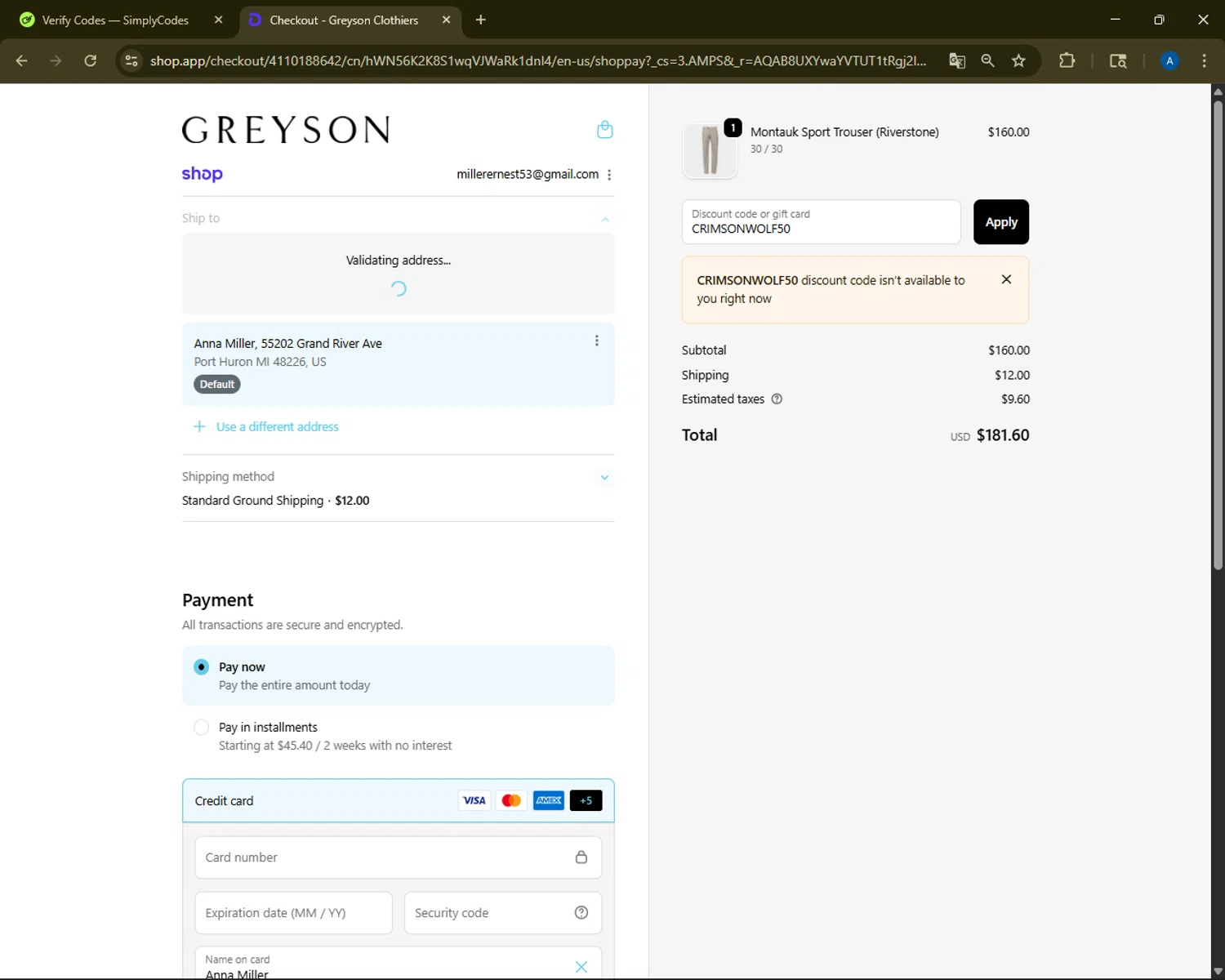This screenshot has width=1225, height=980.
Task: Open the side panel search icon
Action: point(1118,60)
